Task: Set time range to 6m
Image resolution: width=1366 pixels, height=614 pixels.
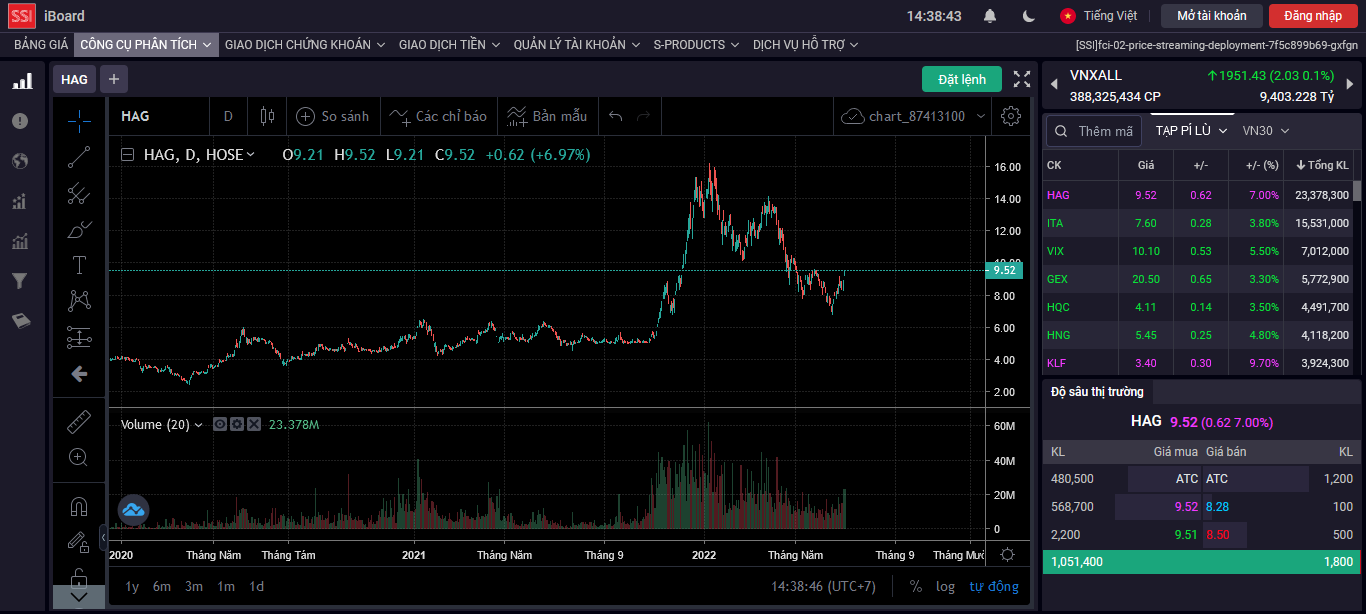Action: pyautogui.click(x=162, y=587)
